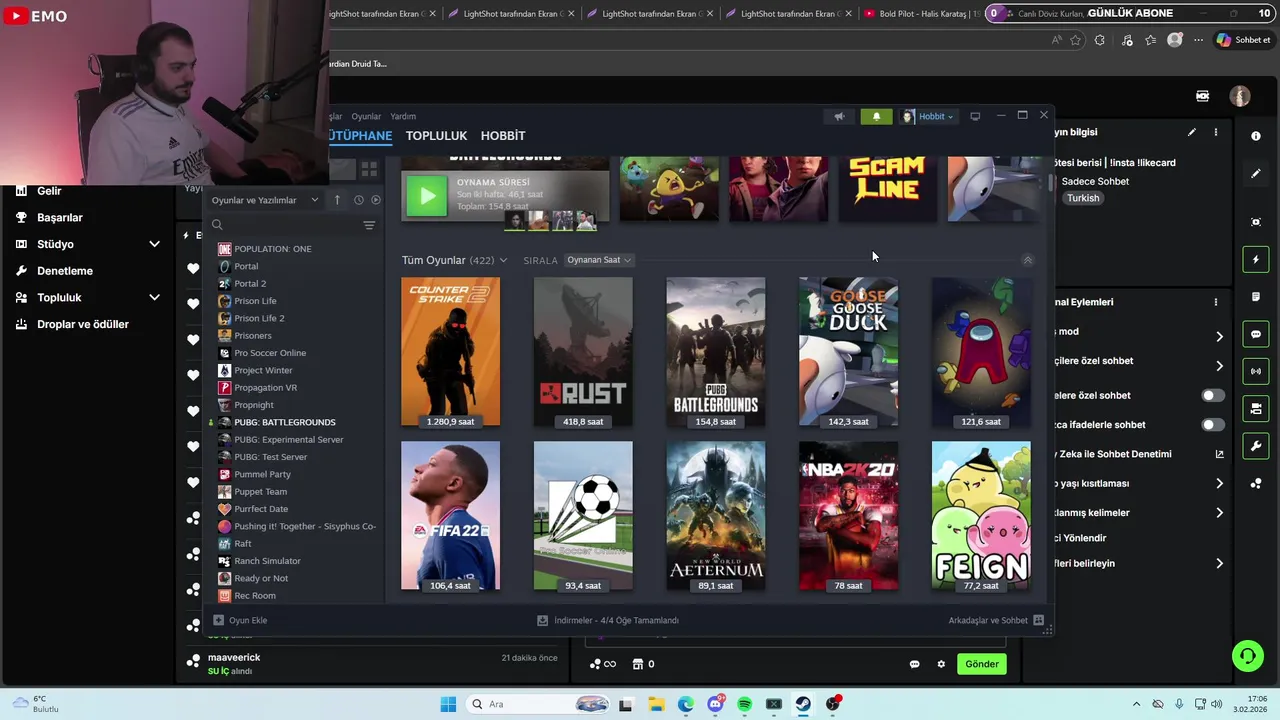Image resolution: width=1280 pixels, height=720 pixels.
Task: Click the library search magnifier icon
Action: (x=217, y=225)
